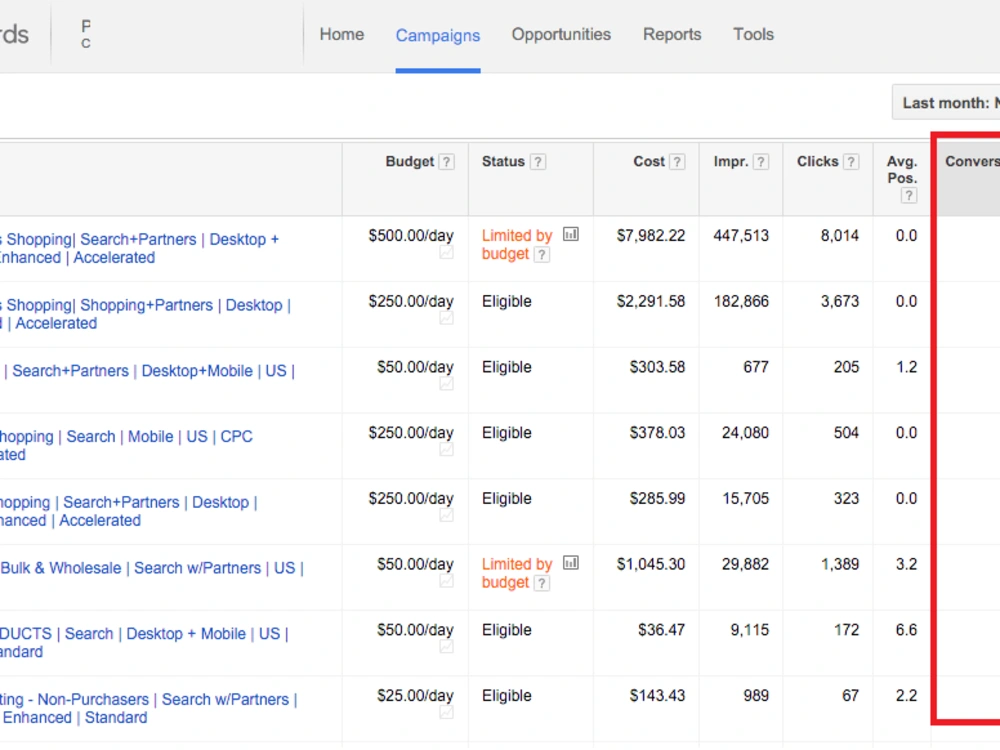
Task: Go to the Reports tab
Action: point(672,34)
